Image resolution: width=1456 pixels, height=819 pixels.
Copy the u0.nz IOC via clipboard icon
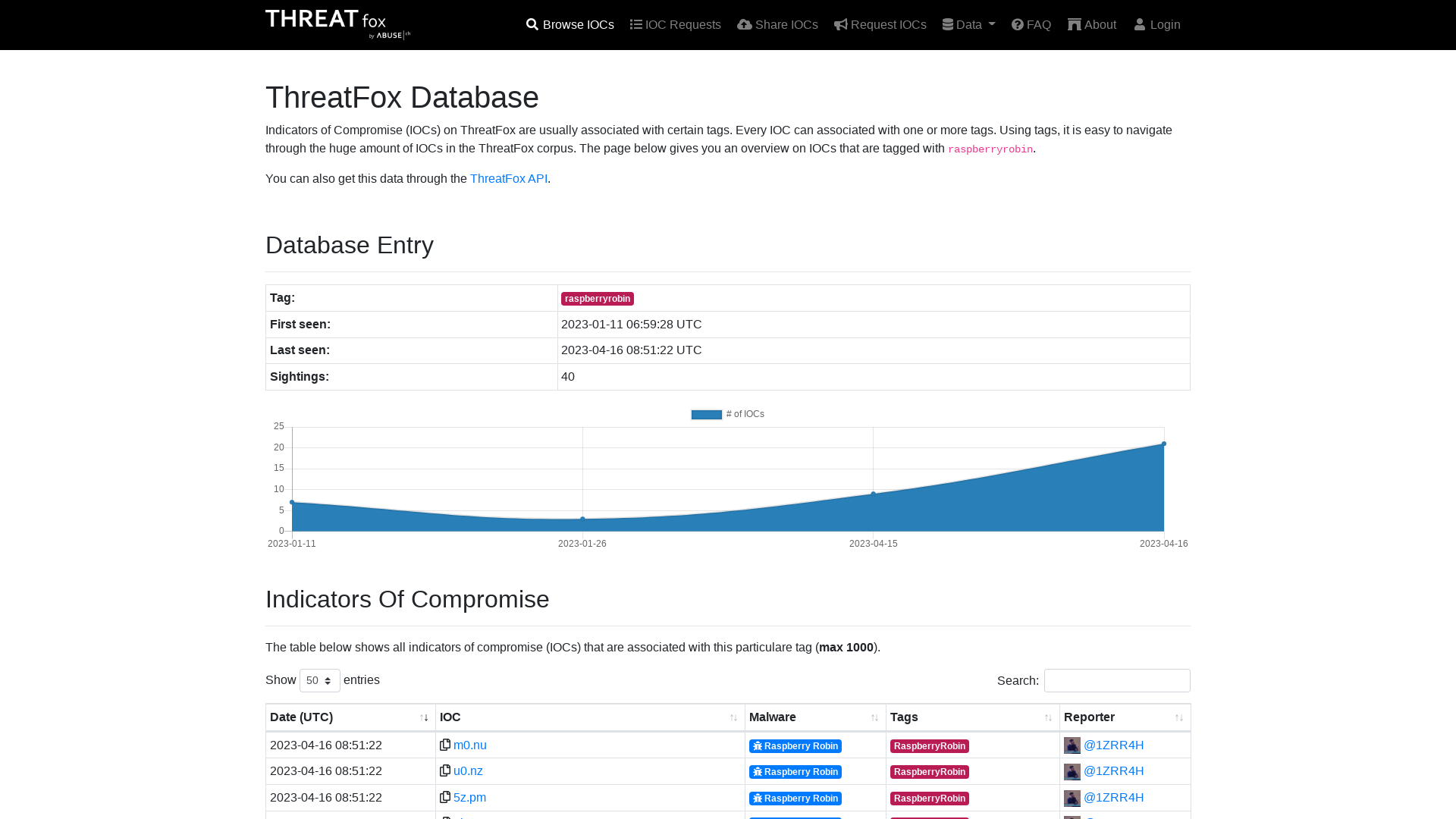[445, 770]
